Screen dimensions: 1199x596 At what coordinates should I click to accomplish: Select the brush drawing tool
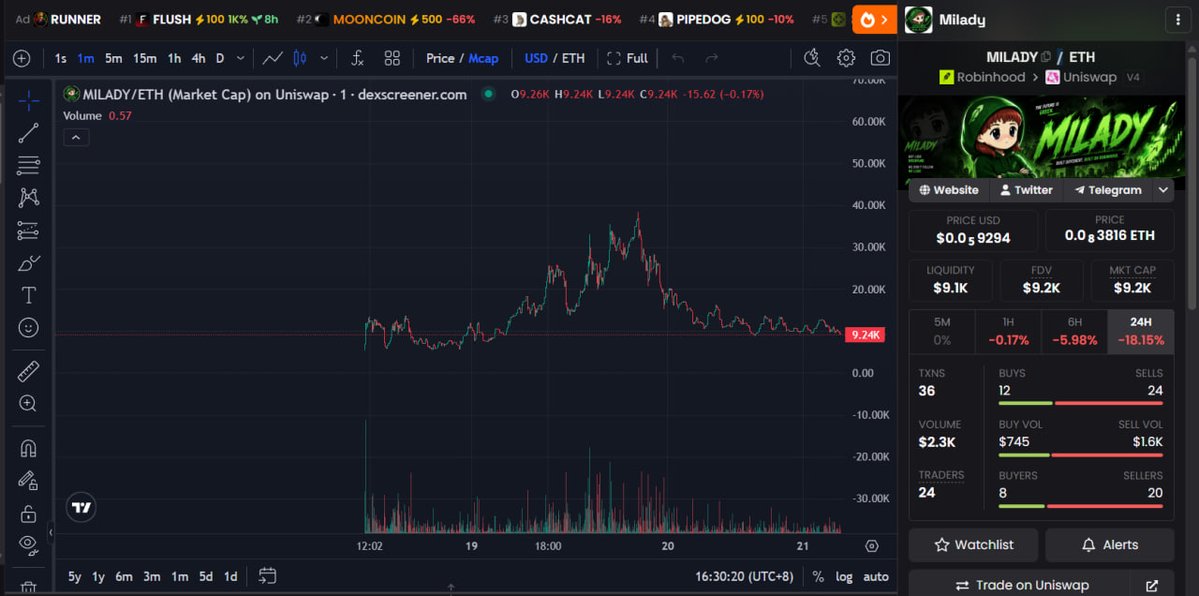pyautogui.click(x=28, y=263)
